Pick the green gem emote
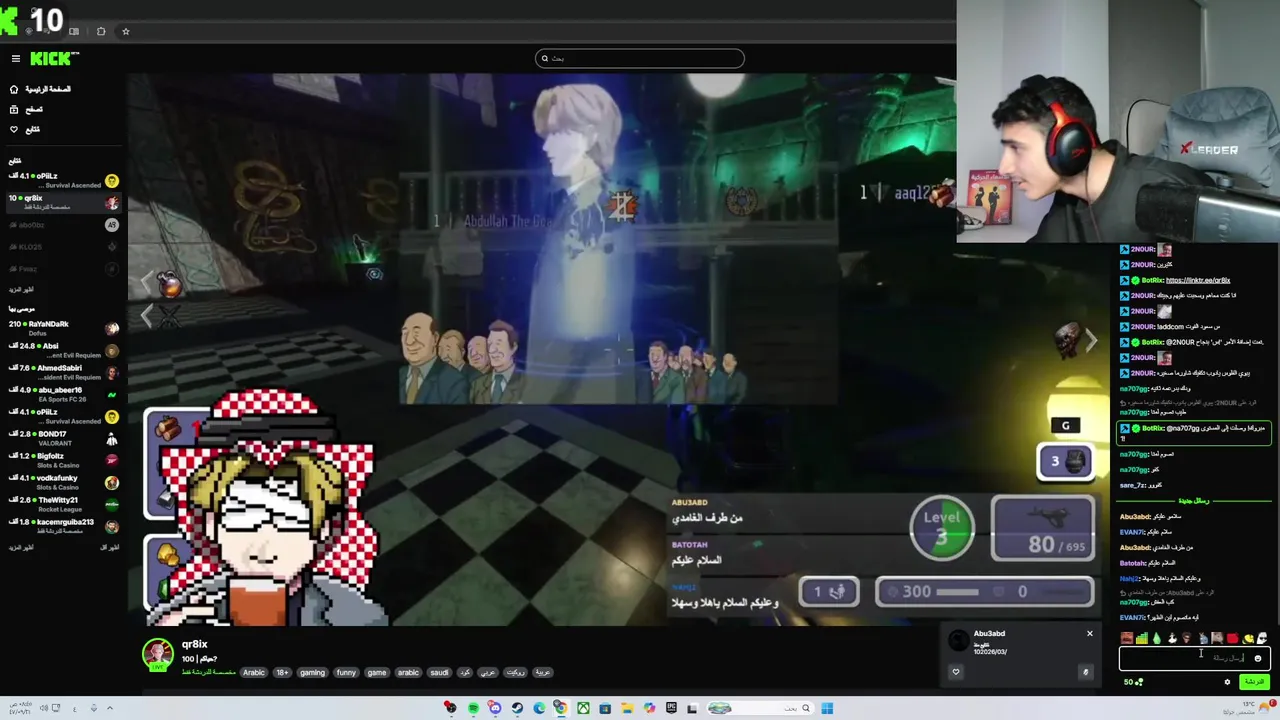1280x720 pixels. pyautogui.click(x=1156, y=638)
